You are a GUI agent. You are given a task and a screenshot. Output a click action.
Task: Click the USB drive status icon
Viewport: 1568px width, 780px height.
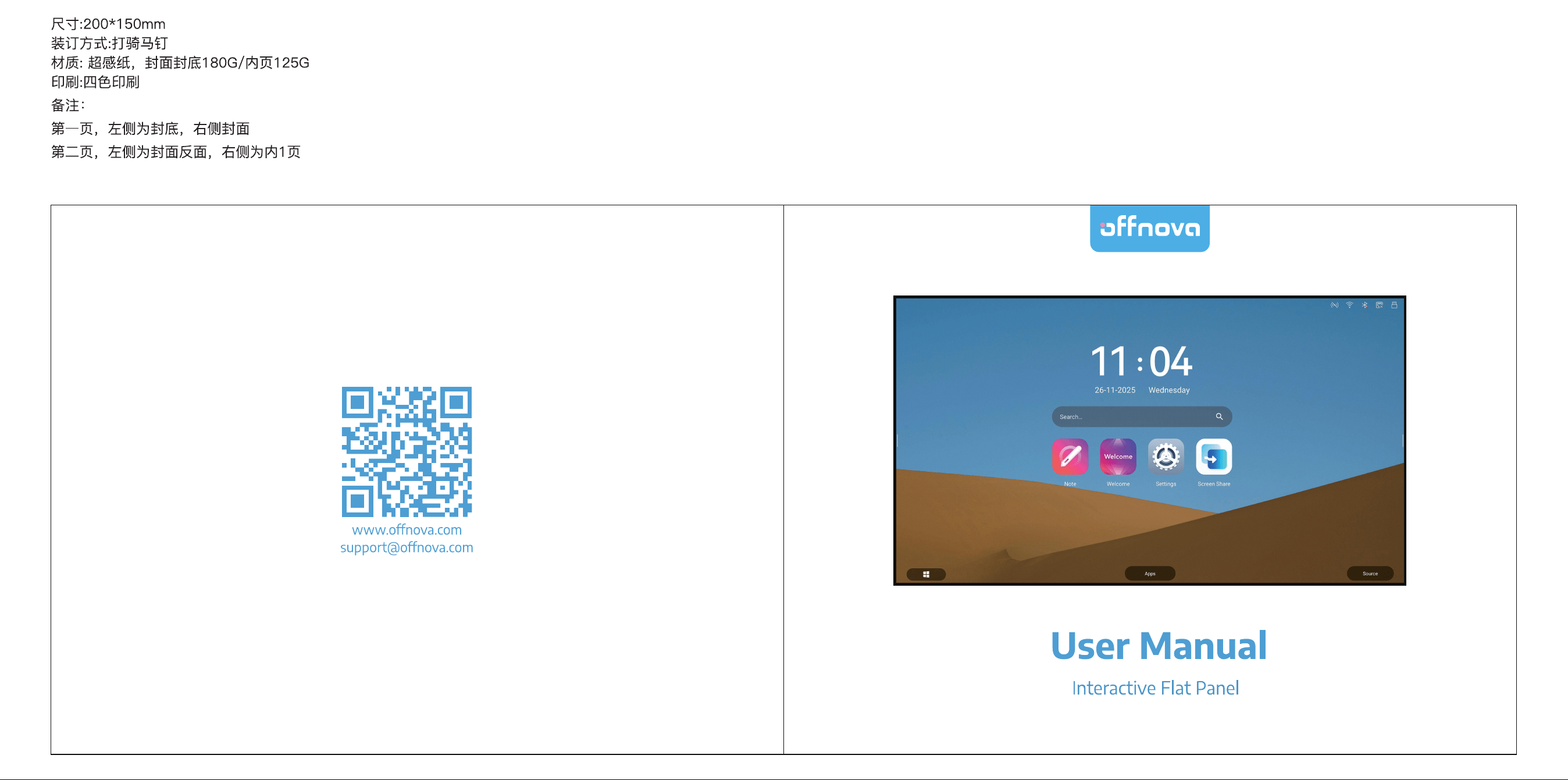tap(1394, 305)
